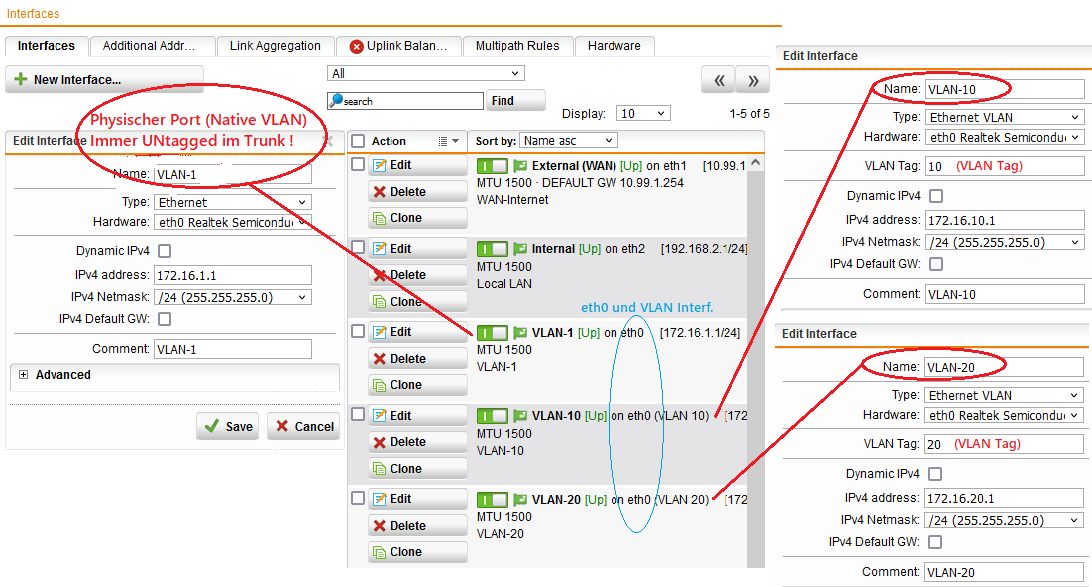Click the flag icon next to External (WAN)
Screen dimensions: 1092x587
pos(520,166)
